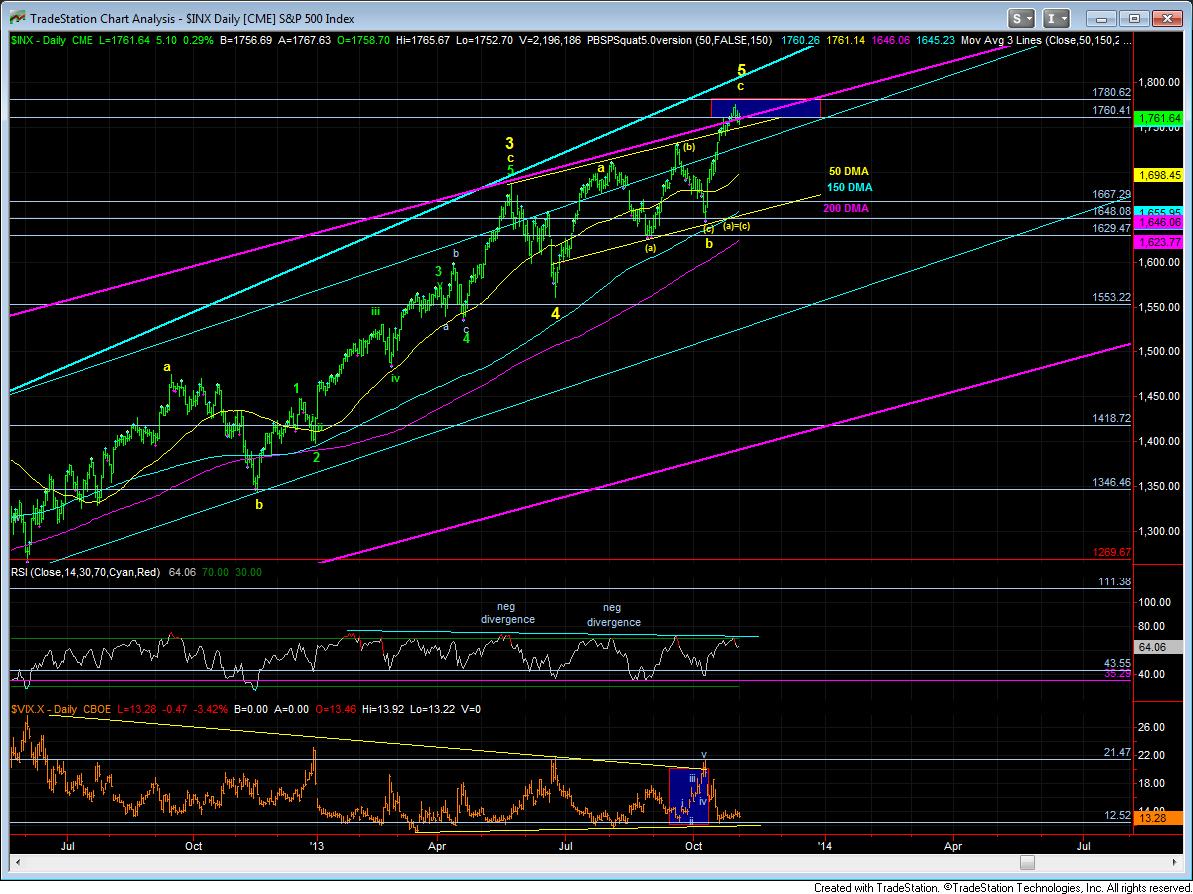Click the 1760.41 horizontal line label
The image size is (1193, 894).
[1112, 110]
